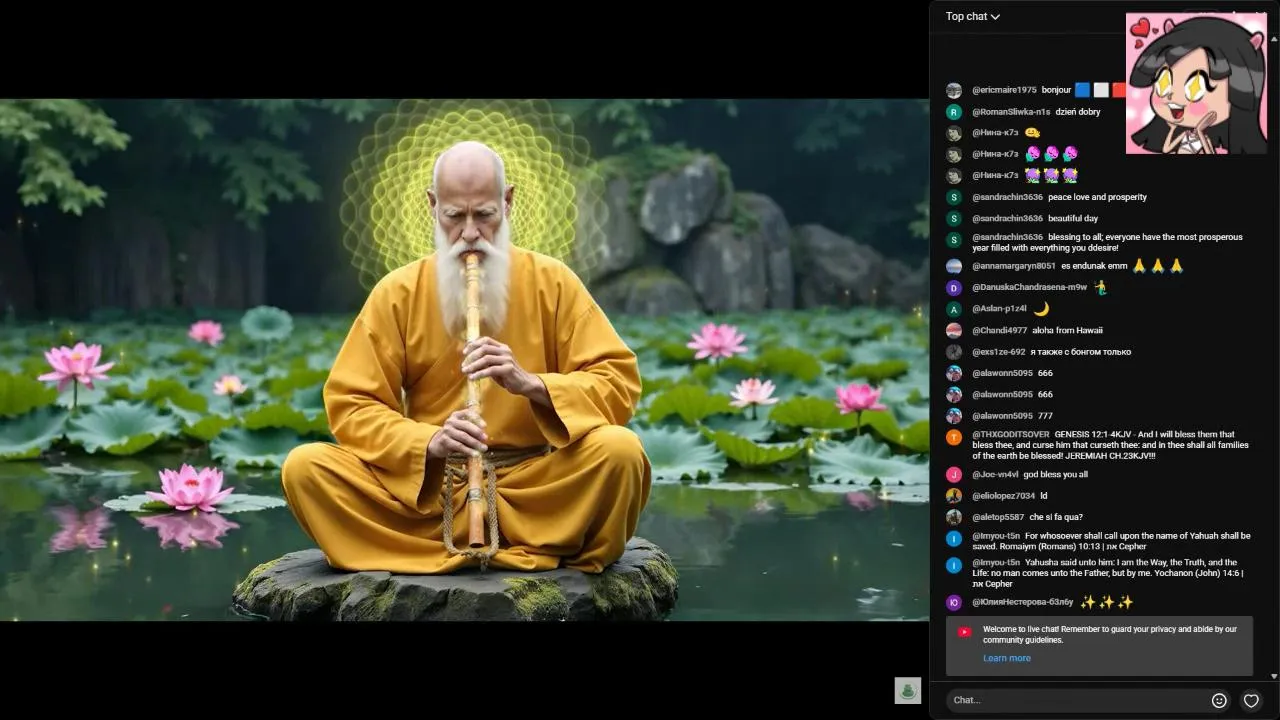Image resolution: width=1280 pixels, height=720 pixels.
Task: Click username @ericmaire1975
Action: click(1004, 90)
